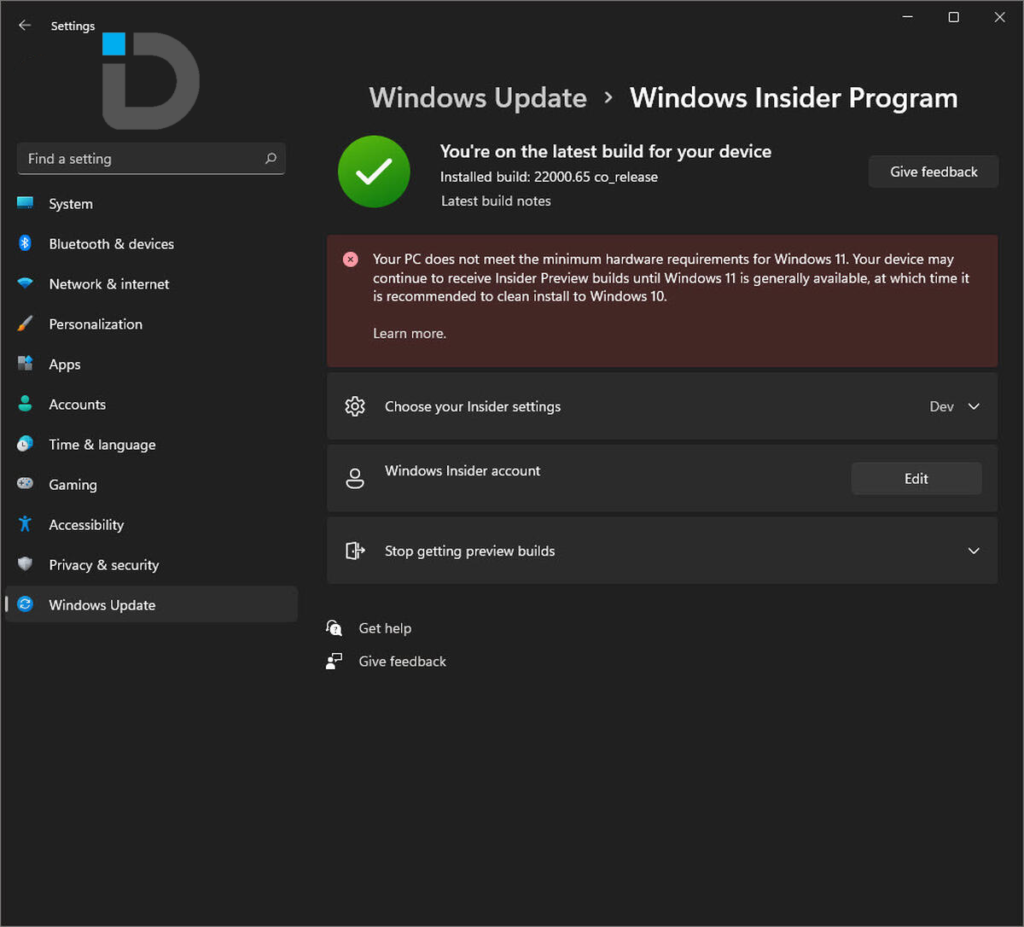1024x927 pixels.
Task: Click the Insider settings gear icon
Action: pos(355,406)
